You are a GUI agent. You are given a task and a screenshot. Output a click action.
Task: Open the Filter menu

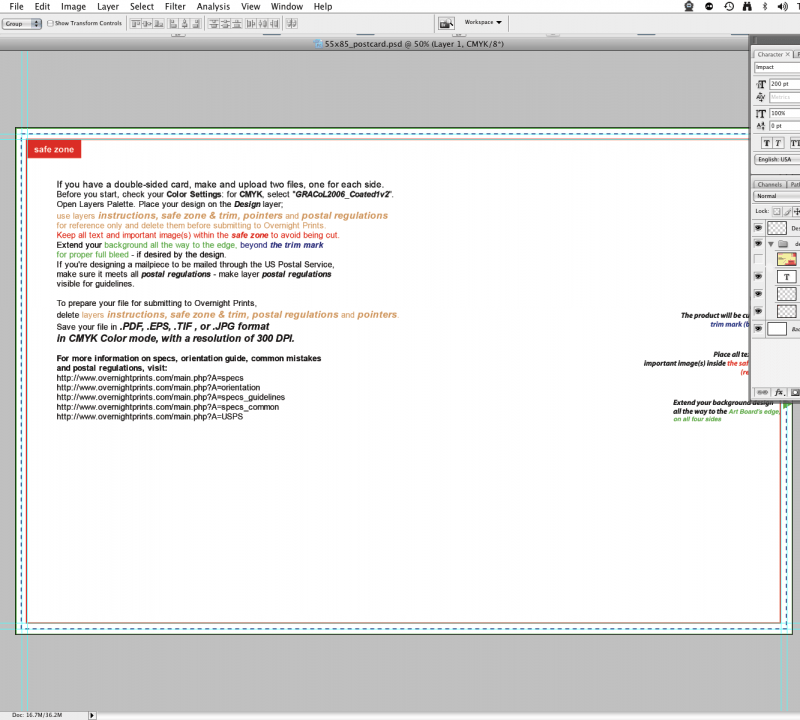click(x=175, y=6)
